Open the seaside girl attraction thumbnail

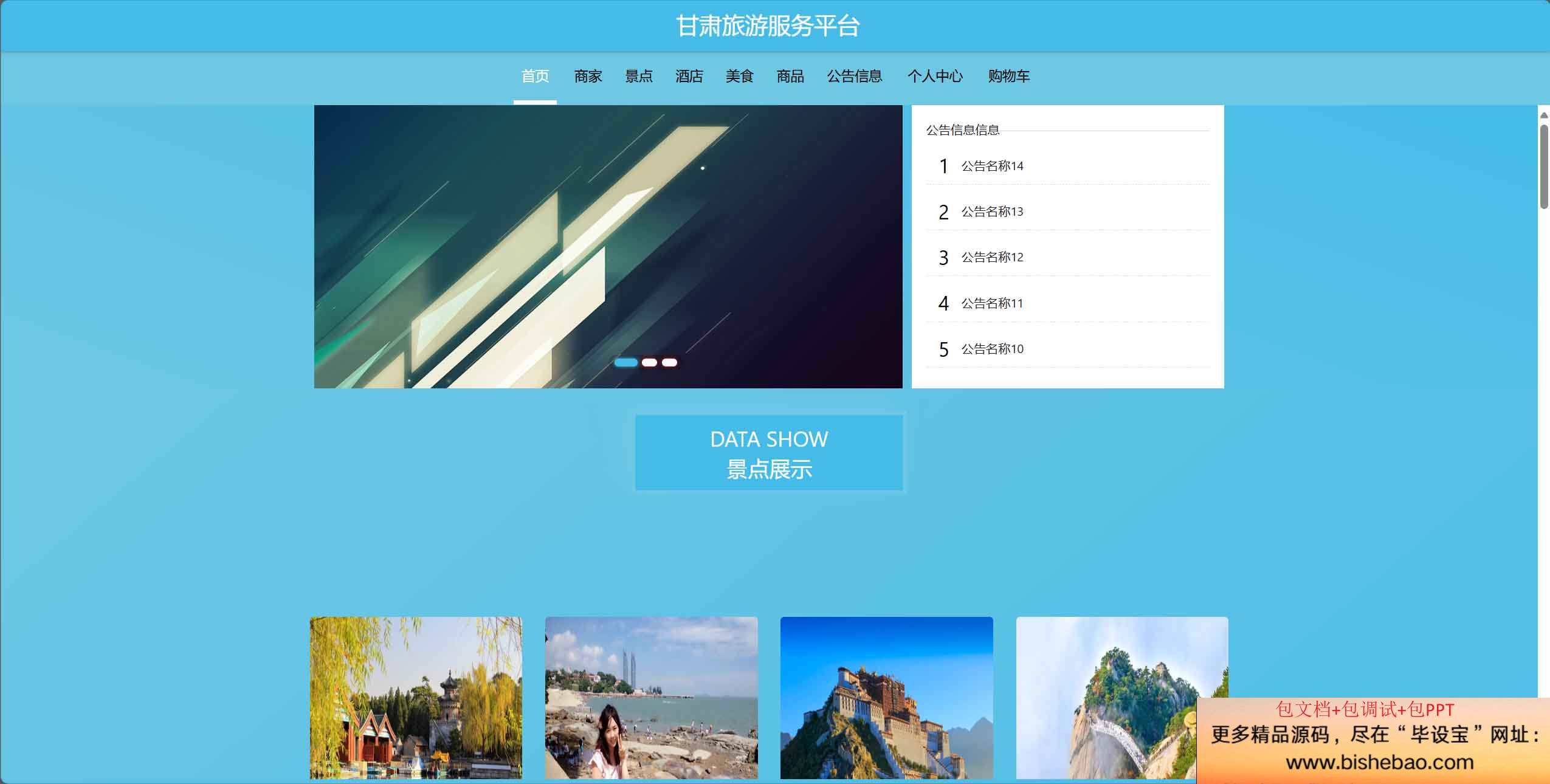point(651,698)
